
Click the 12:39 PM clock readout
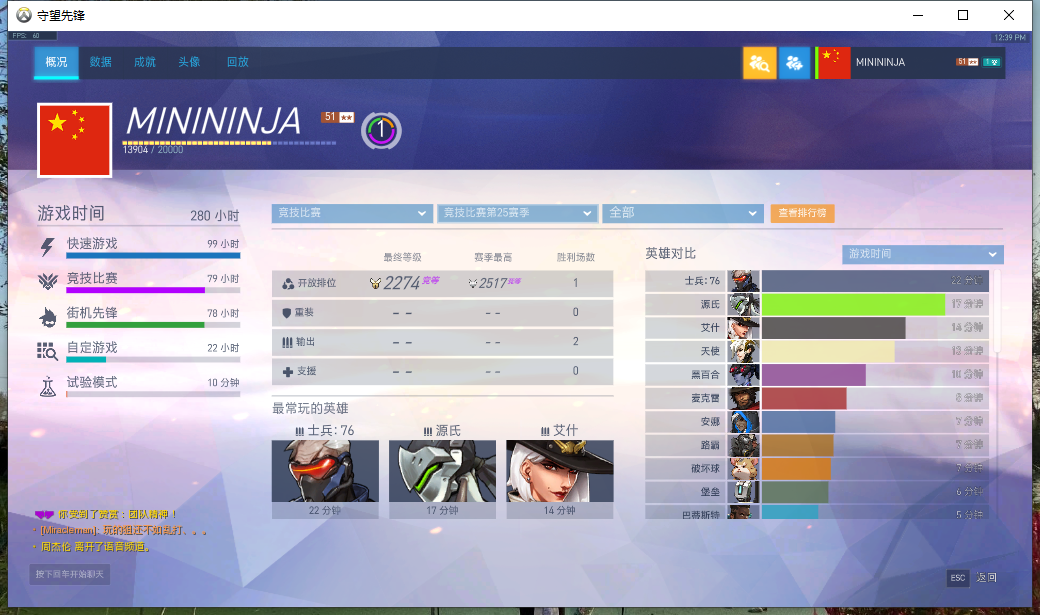pyautogui.click(x=1009, y=38)
